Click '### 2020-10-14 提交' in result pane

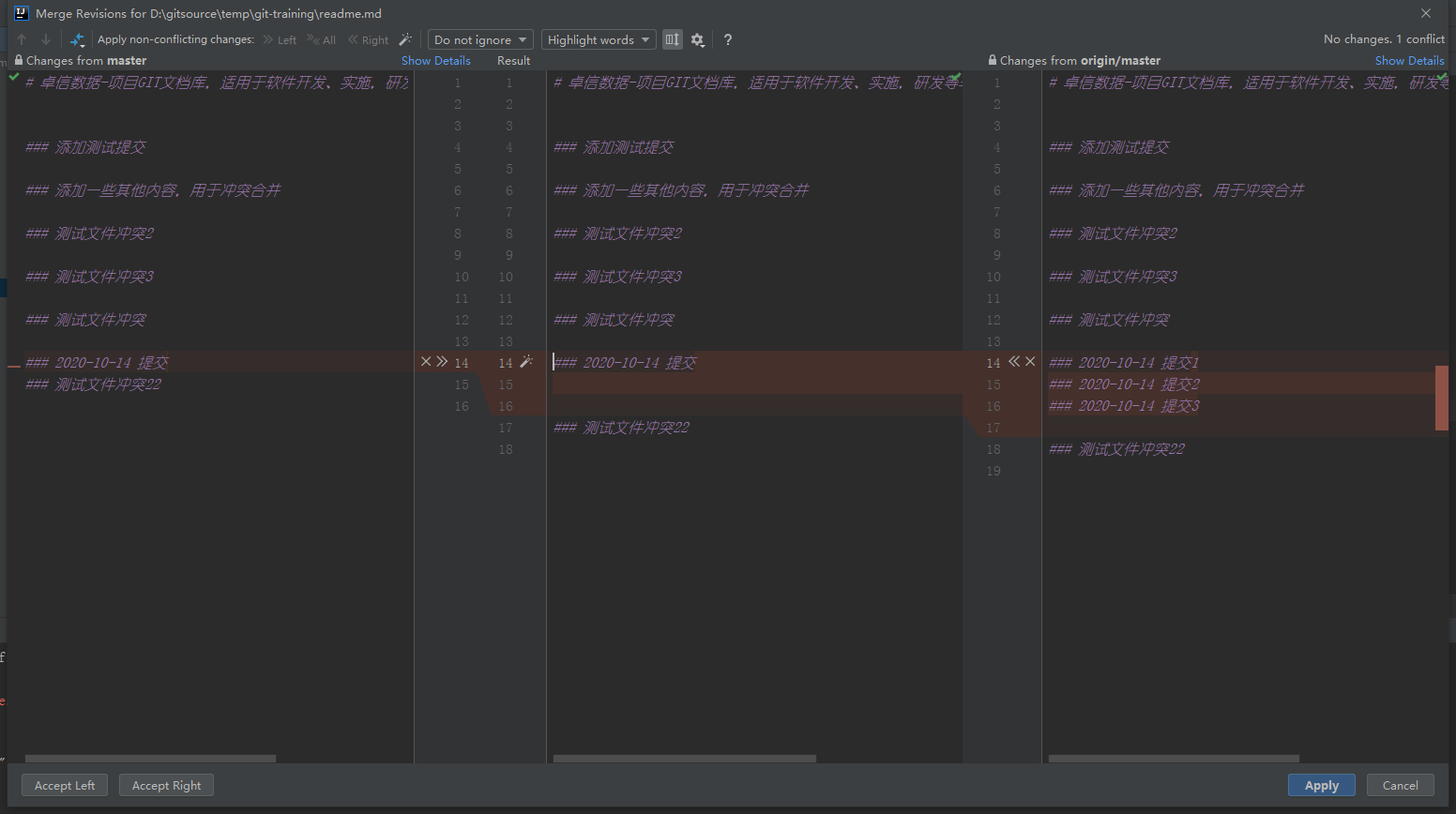625,363
